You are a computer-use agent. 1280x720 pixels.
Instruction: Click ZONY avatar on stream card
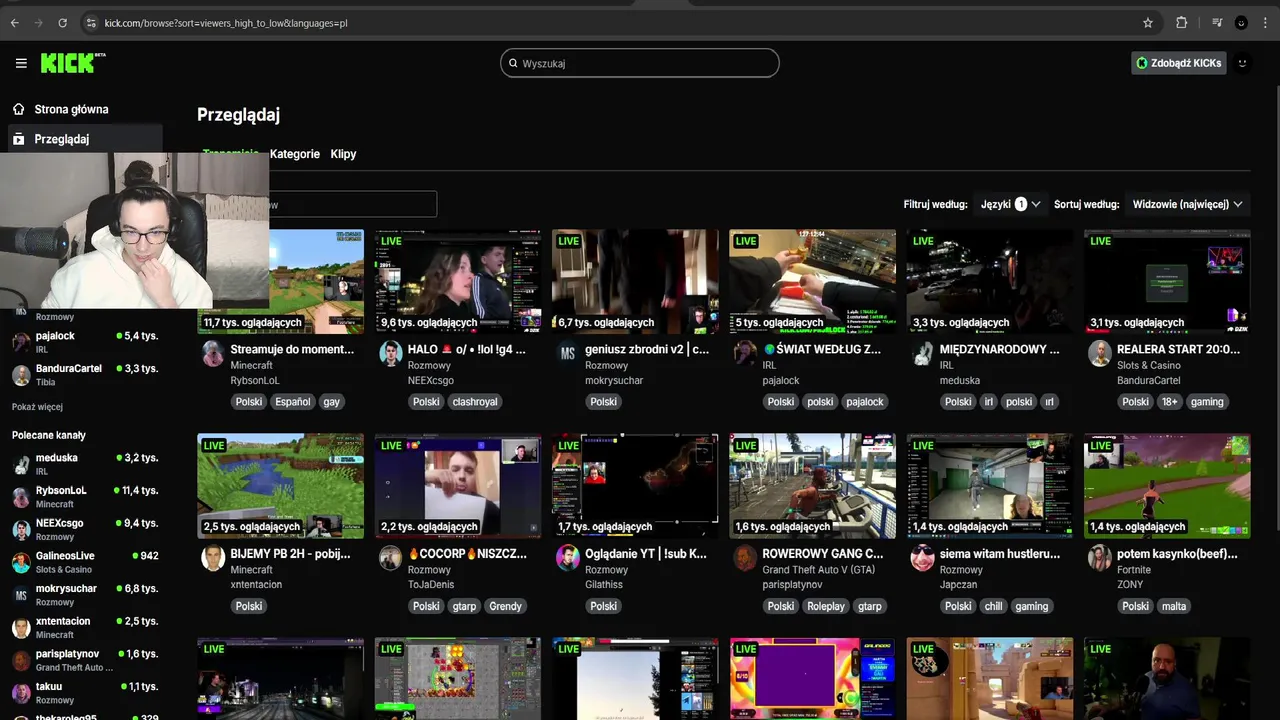click(x=1099, y=558)
